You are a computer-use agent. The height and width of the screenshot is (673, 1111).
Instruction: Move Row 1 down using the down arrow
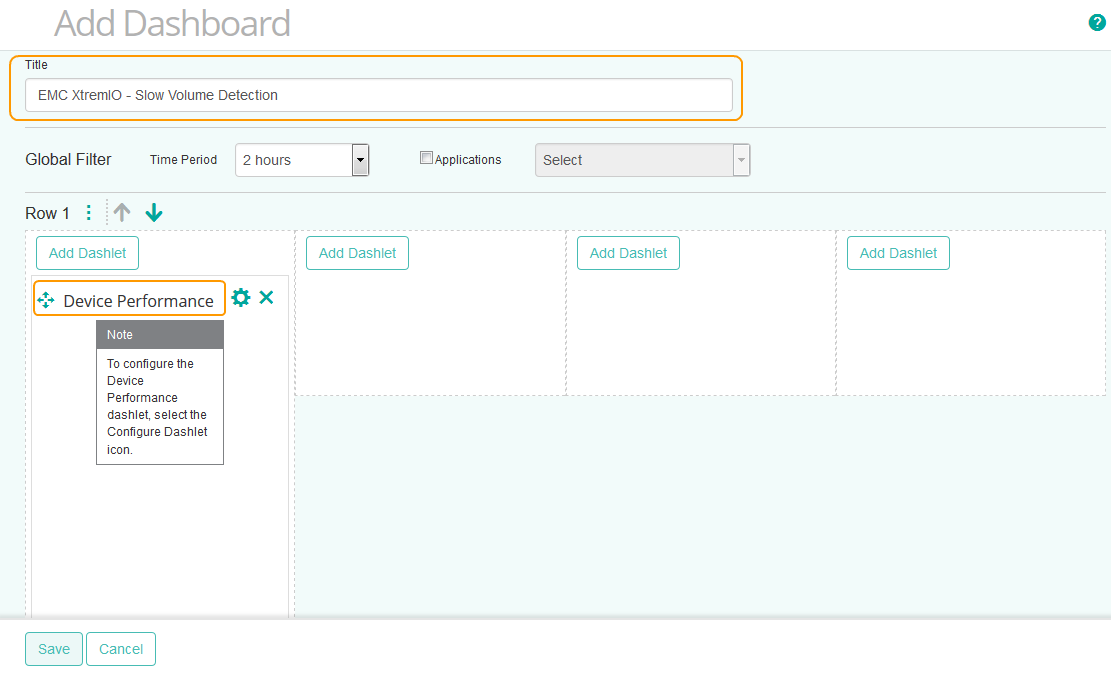click(153, 212)
